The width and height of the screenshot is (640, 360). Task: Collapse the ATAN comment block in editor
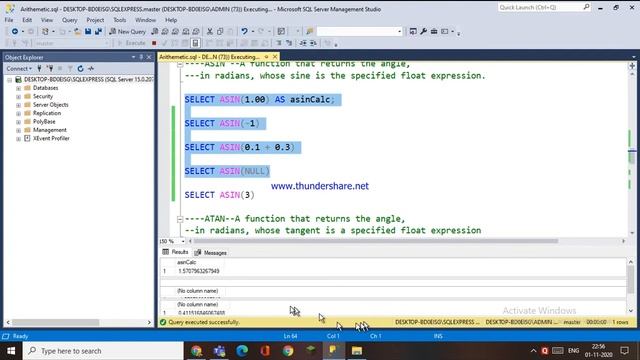(x=180, y=219)
